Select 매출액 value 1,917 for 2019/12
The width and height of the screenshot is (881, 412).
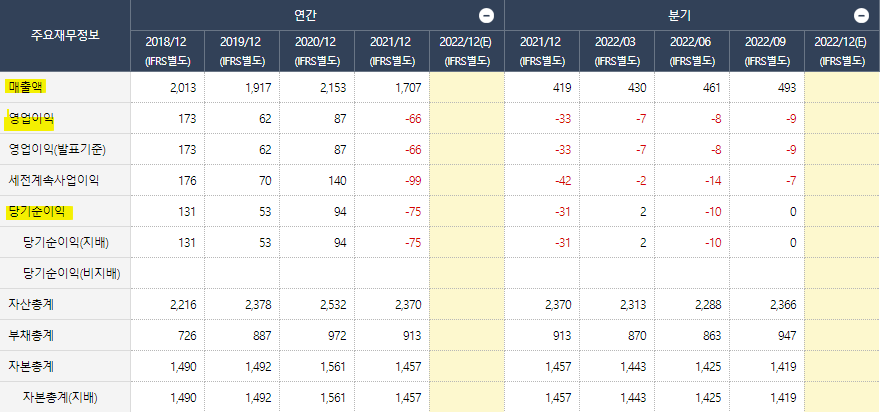[258, 88]
